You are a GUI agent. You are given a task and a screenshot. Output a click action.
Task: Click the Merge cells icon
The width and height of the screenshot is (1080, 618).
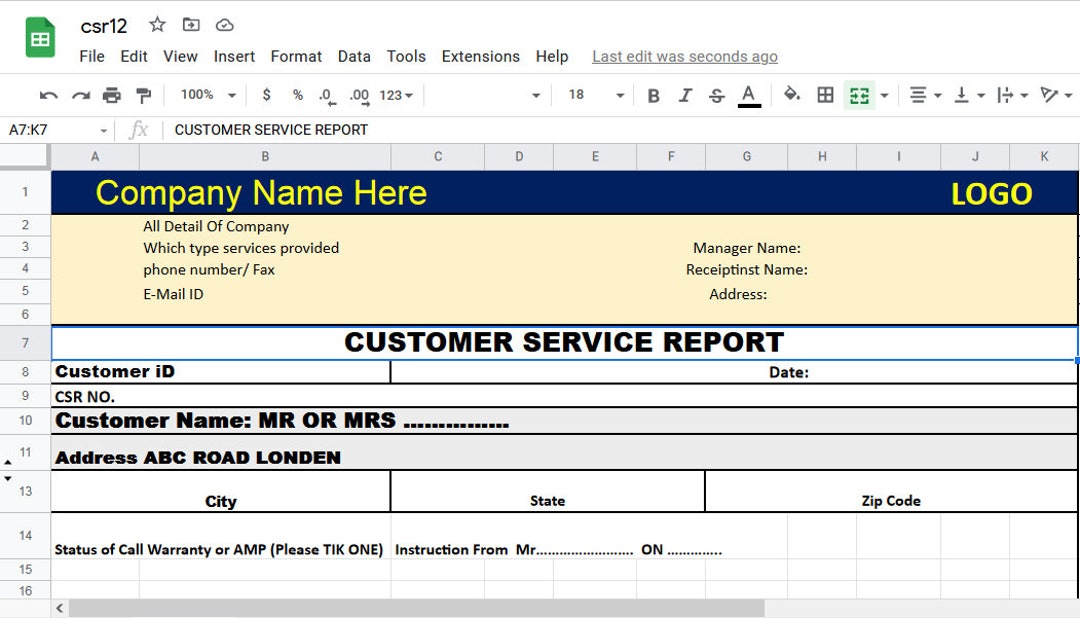(x=858, y=96)
